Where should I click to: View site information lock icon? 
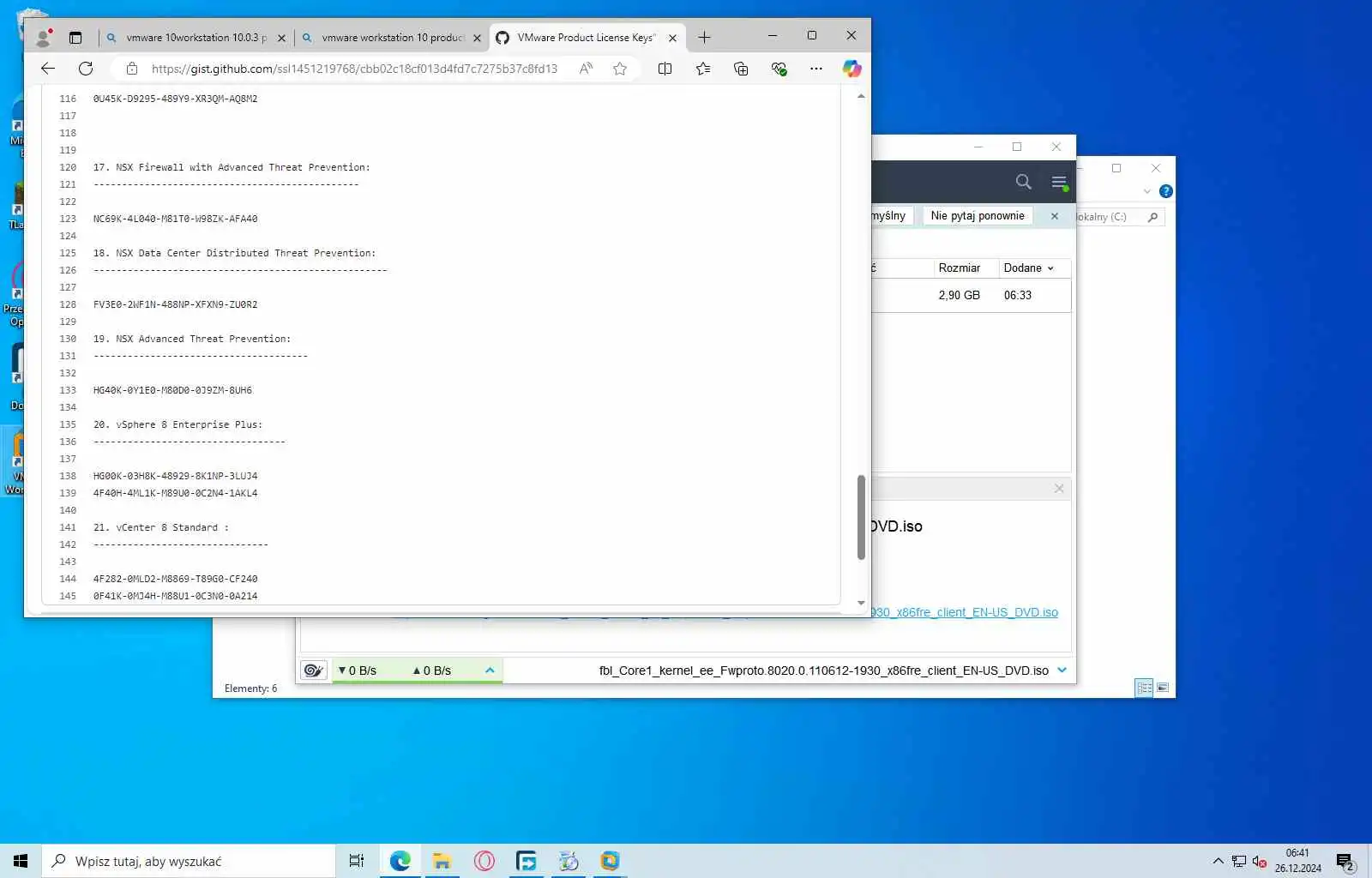click(x=132, y=69)
